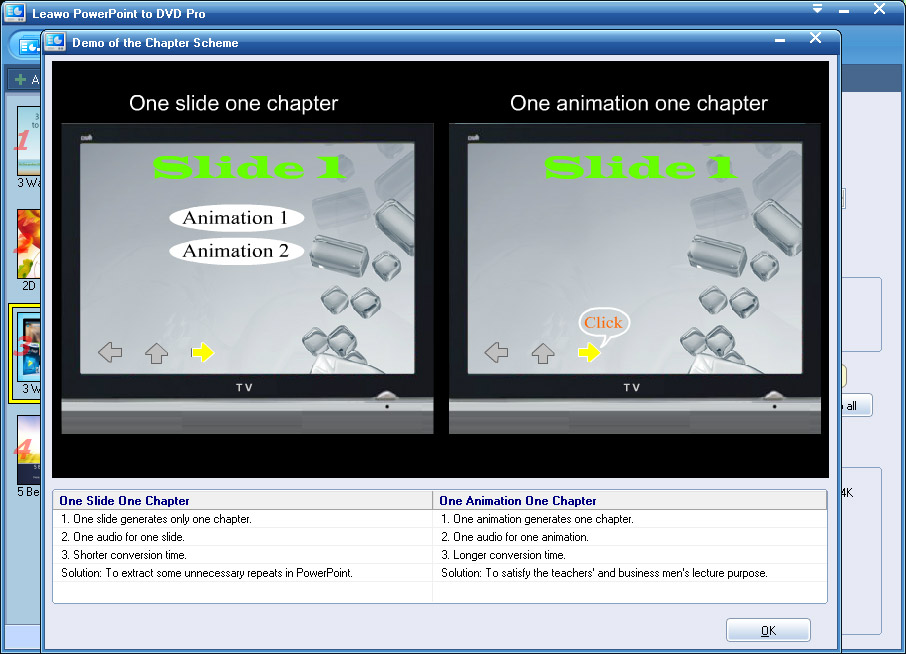Click the gray left arrow on right TV
906x654 pixels.
coord(496,352)
